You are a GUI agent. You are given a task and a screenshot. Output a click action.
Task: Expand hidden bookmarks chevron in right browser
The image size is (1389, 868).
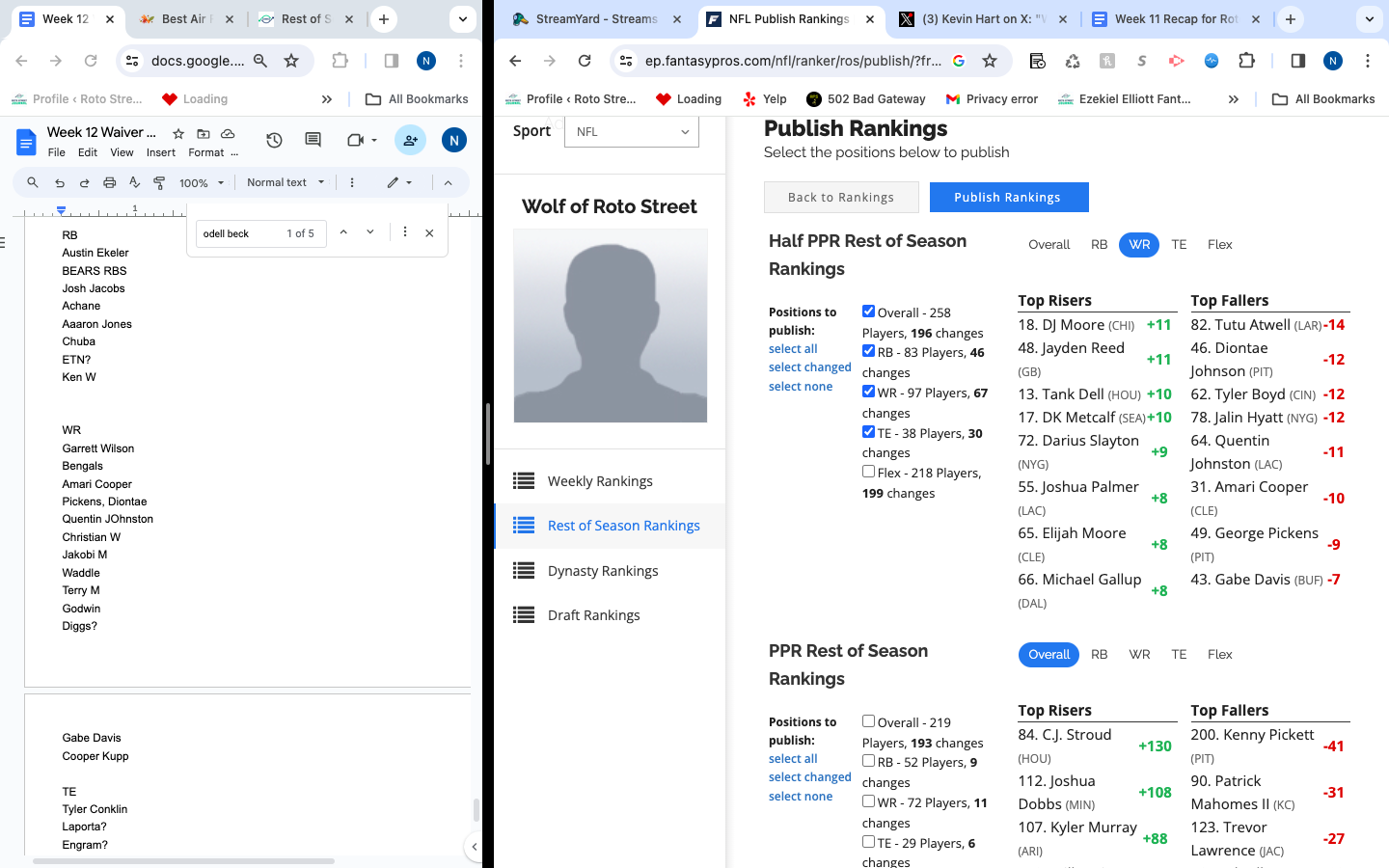(x=1233, y=99)
